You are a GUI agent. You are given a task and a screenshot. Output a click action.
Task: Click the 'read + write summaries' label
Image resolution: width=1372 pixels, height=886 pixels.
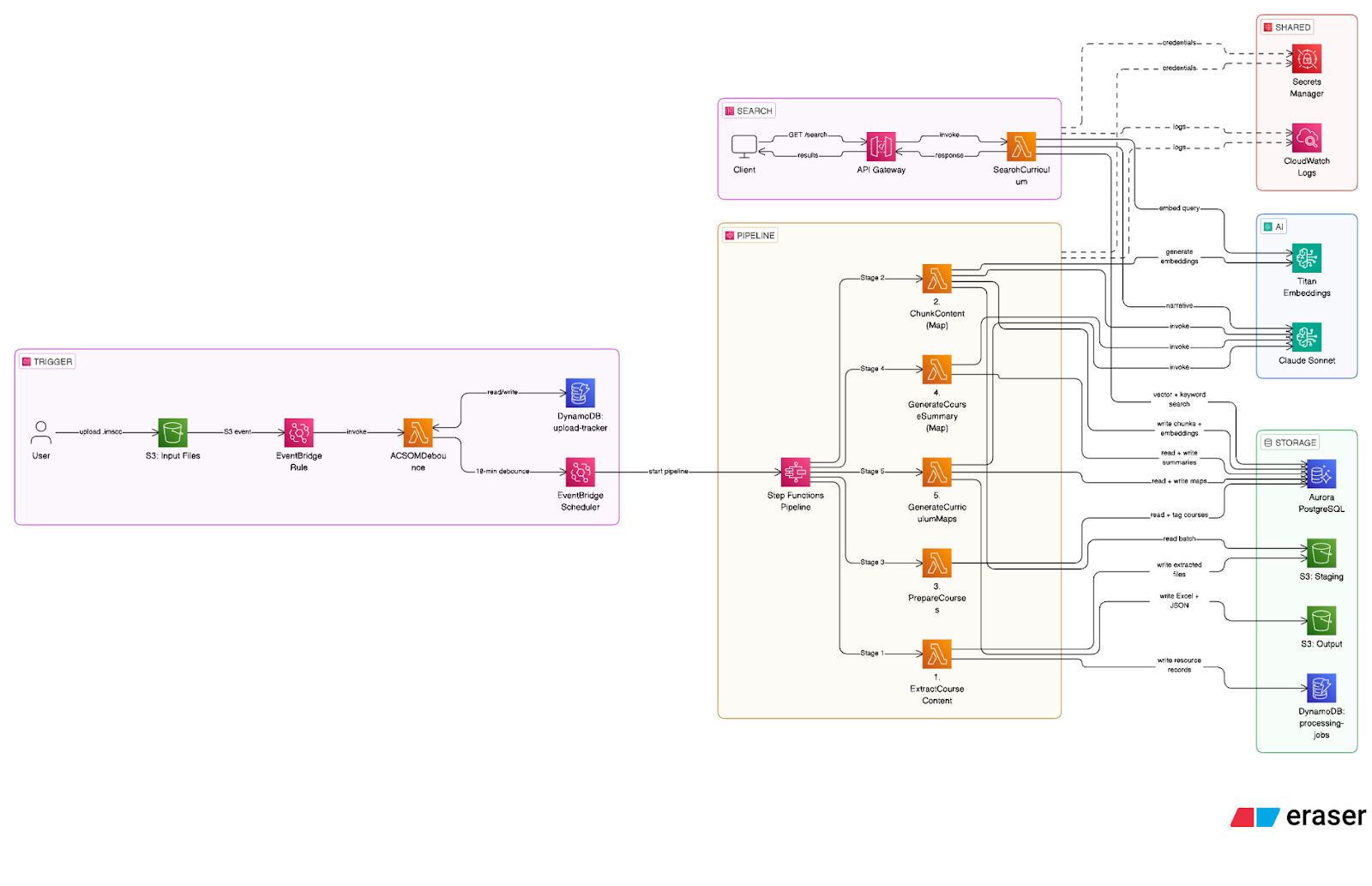tap(1179, 458)
